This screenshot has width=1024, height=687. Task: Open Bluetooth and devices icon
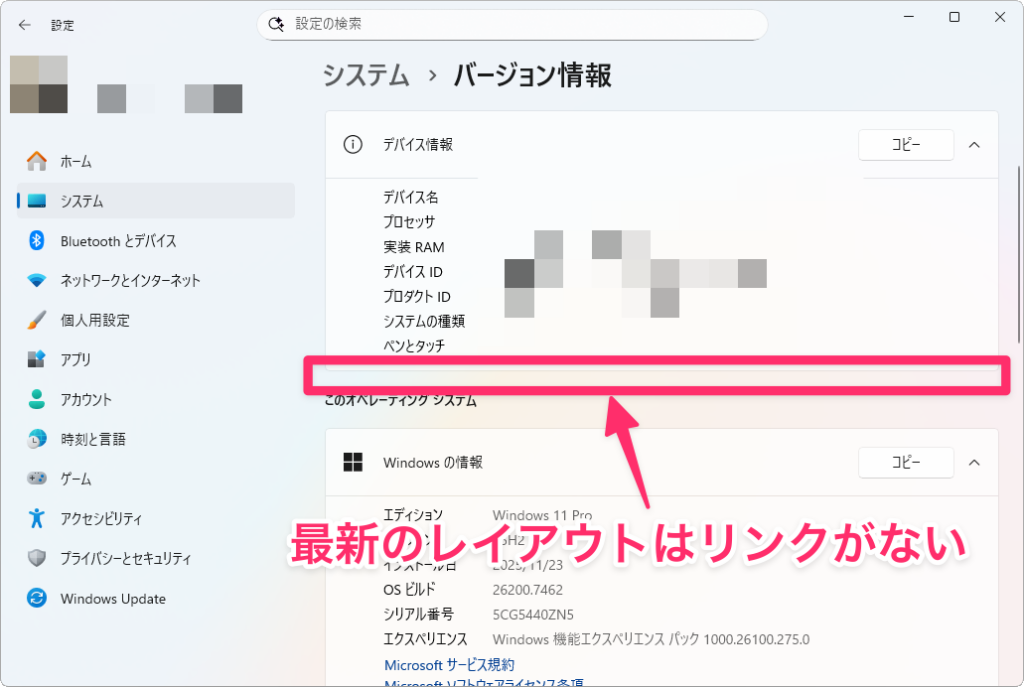point(37,241)
